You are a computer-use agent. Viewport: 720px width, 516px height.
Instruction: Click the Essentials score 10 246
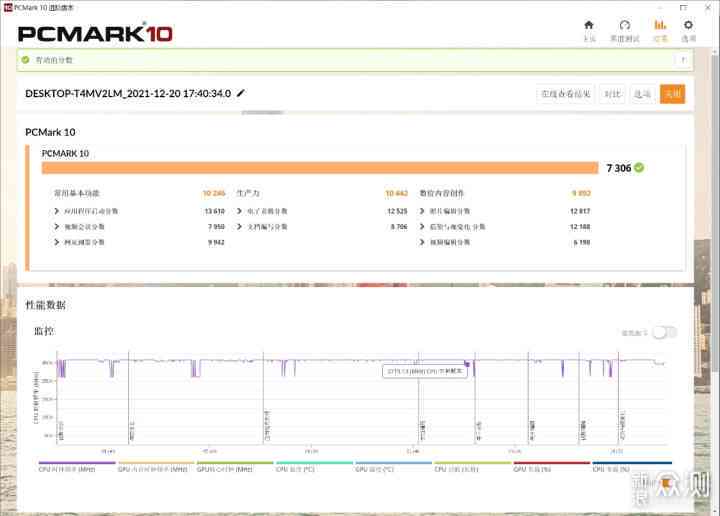click(214, 193)
